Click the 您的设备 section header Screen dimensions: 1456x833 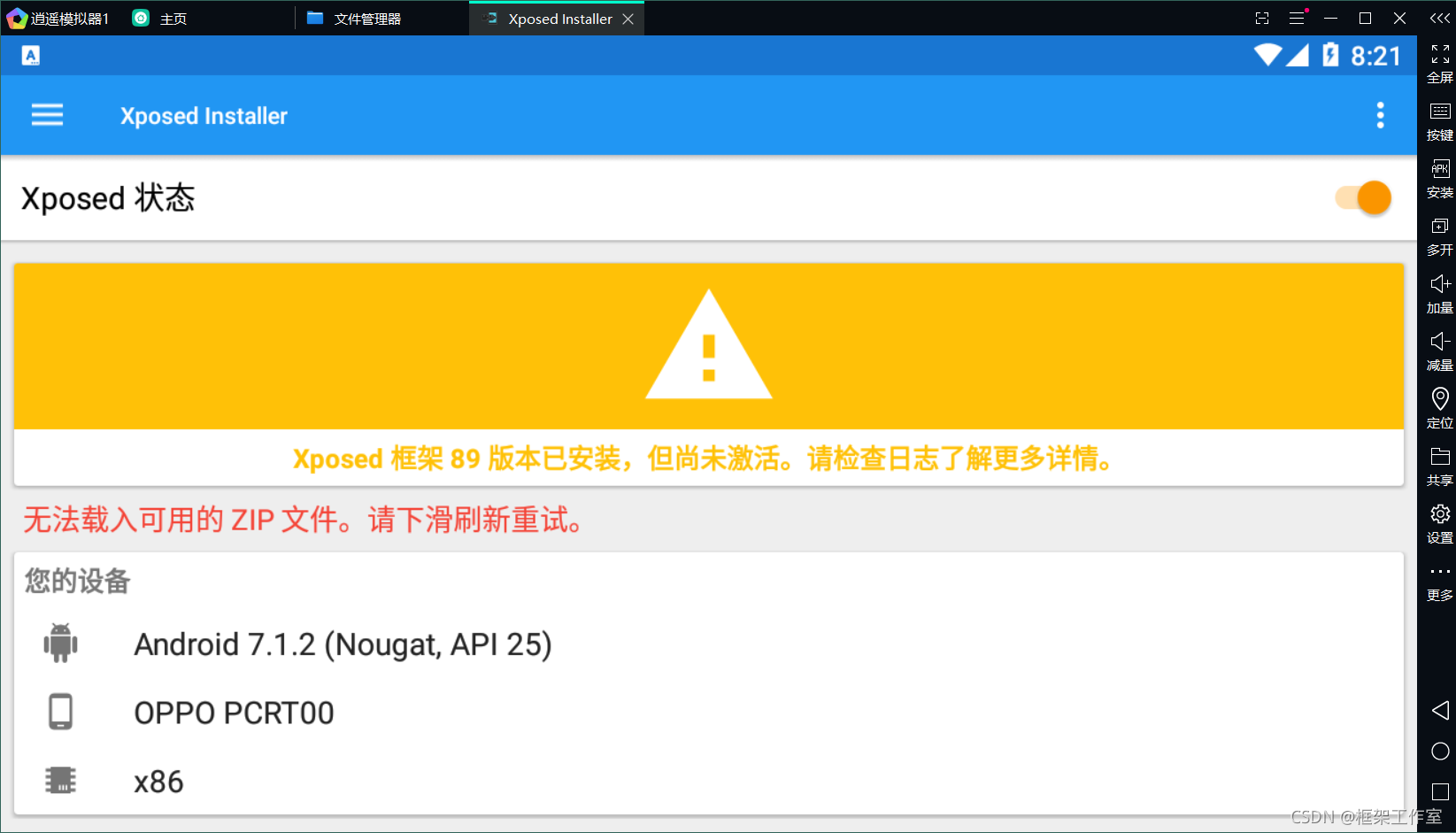pos(78,581)
